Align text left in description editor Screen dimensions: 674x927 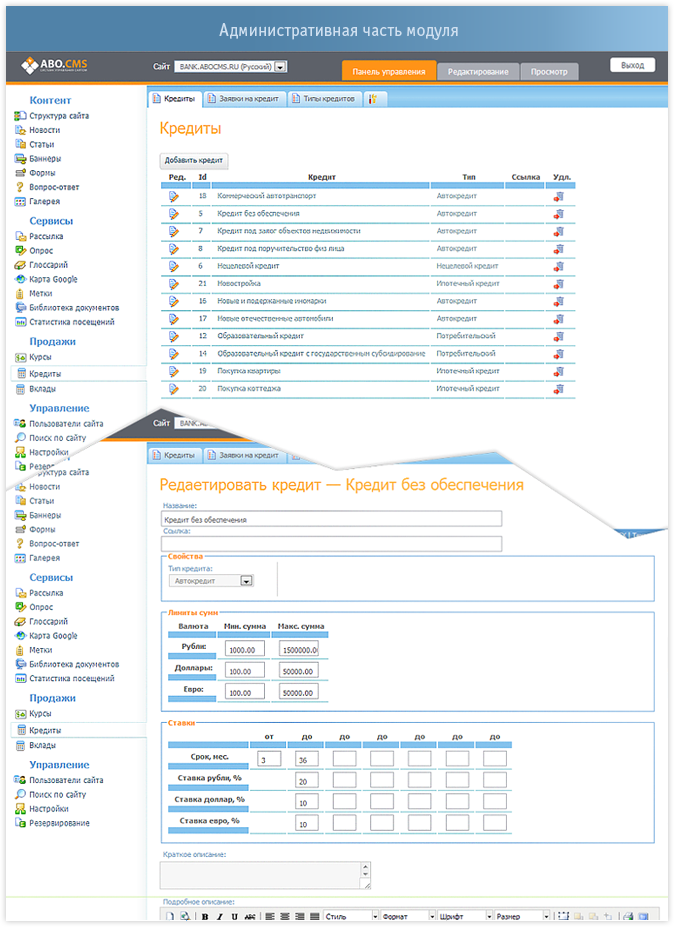tap(270, 916)
